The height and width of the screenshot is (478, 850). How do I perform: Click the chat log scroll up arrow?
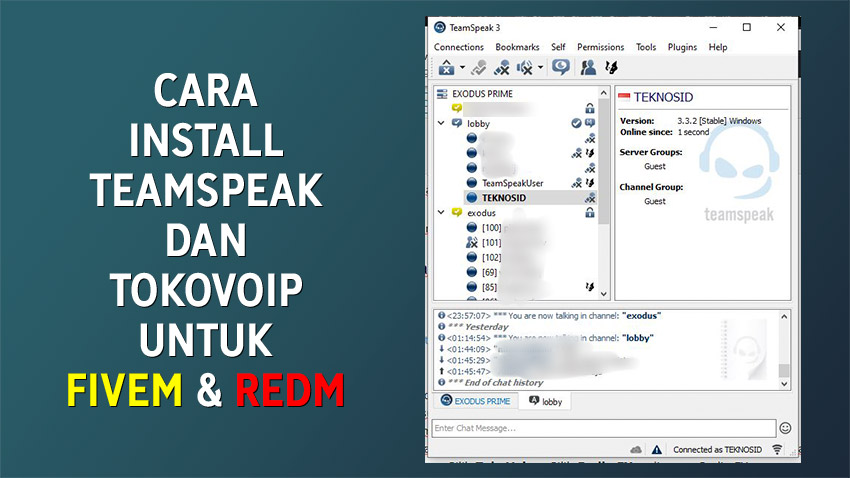click(784, 316)
